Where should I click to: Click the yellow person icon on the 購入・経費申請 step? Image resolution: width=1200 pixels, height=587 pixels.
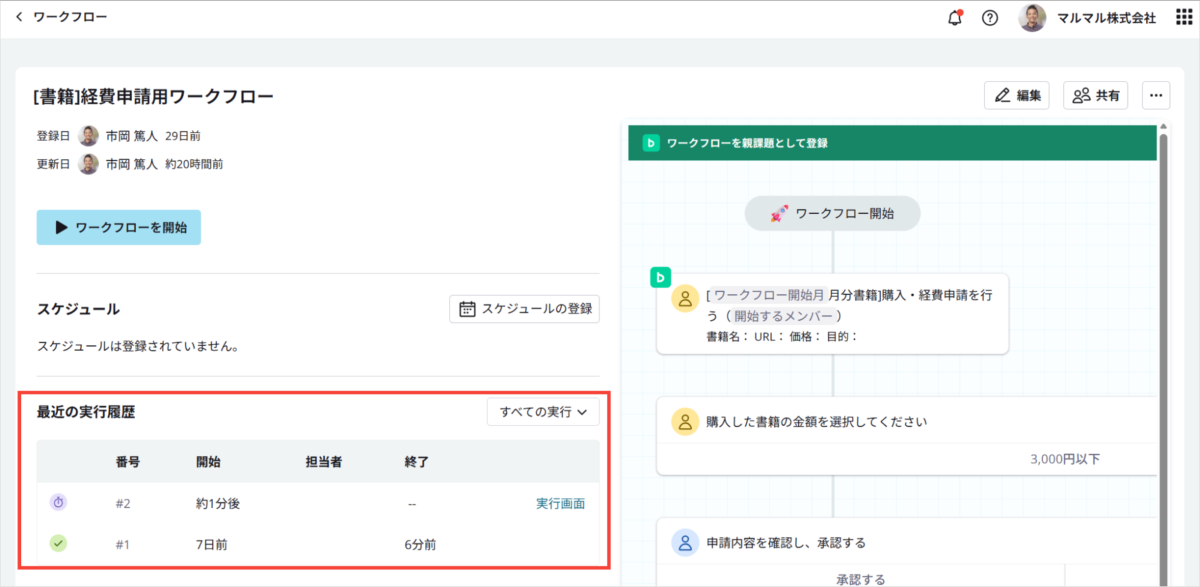(685, 298)
